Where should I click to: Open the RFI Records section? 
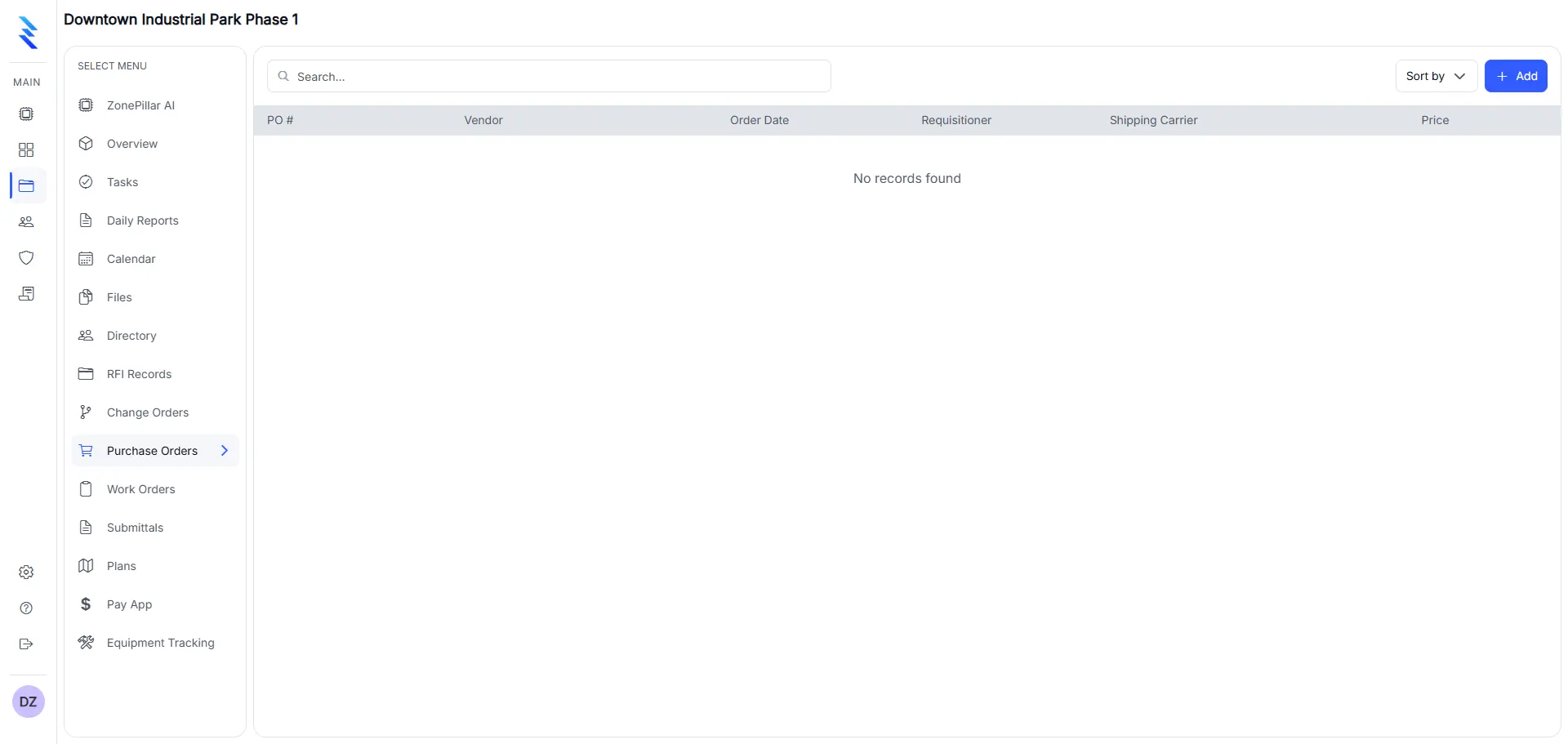click(x=139, y=373)
